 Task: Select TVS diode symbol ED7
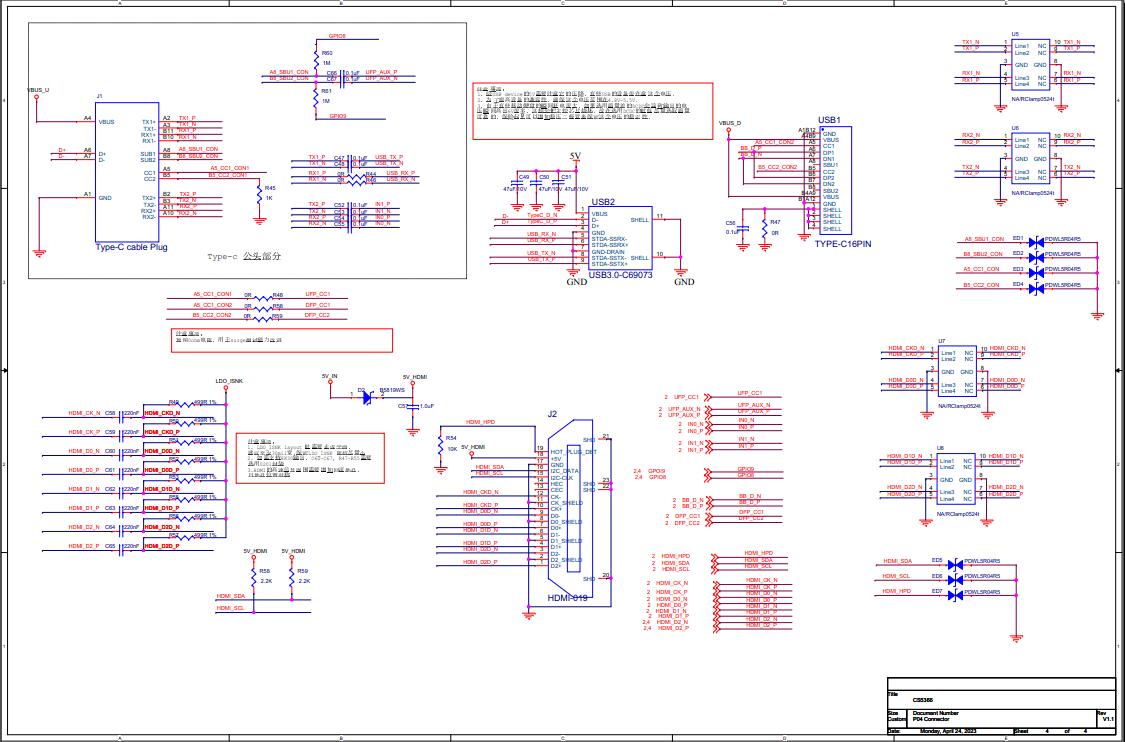pos(955,596)
